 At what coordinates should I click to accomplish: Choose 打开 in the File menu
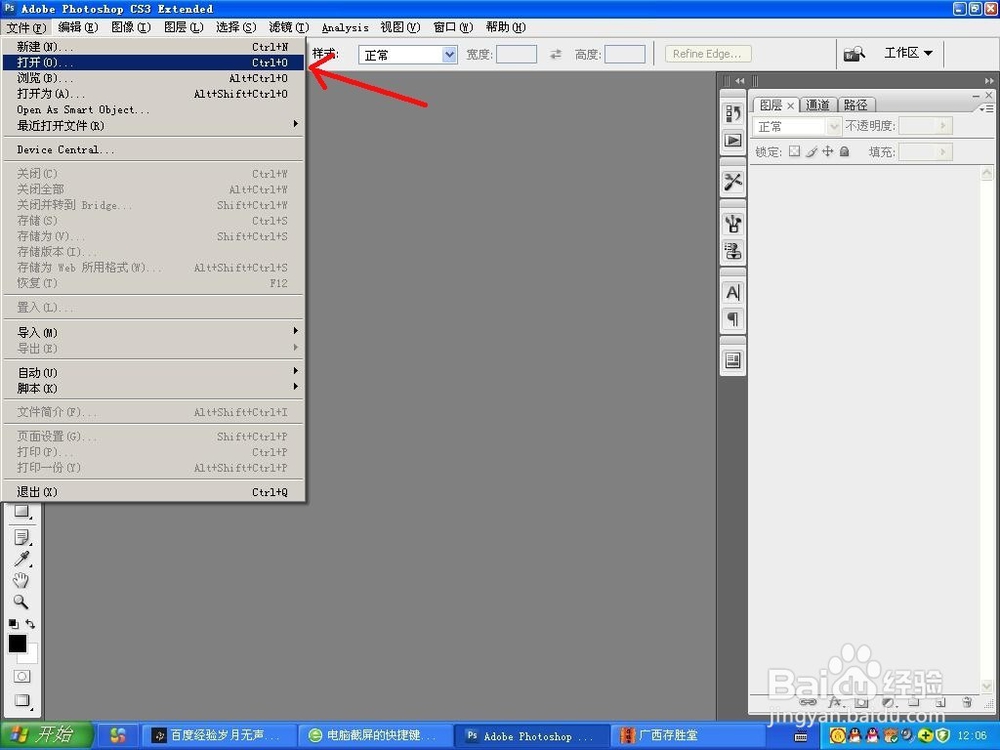coord(153,62)
